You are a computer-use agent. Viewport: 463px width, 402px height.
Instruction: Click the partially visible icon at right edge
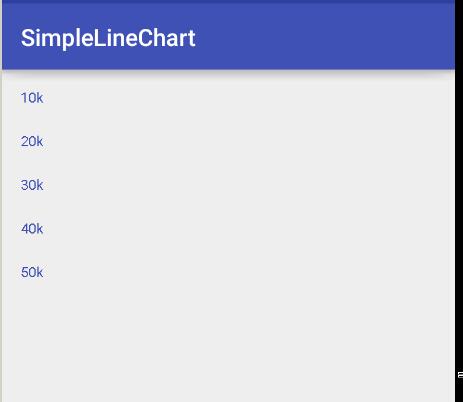coord(460,375)
